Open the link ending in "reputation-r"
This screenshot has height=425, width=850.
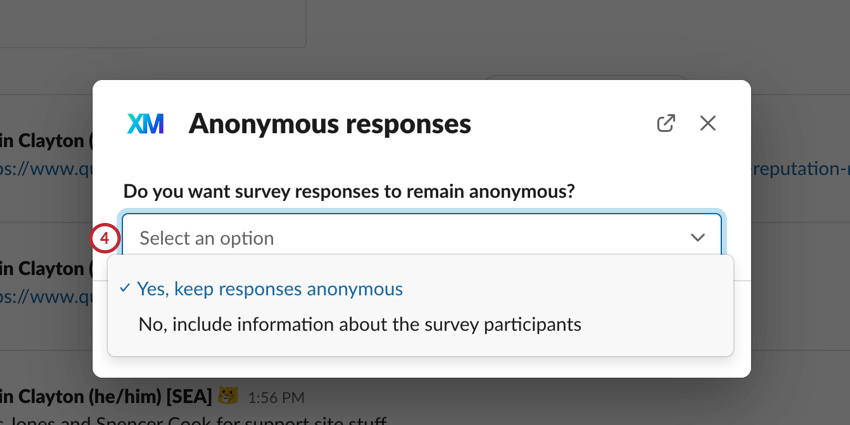click(800, 169)
